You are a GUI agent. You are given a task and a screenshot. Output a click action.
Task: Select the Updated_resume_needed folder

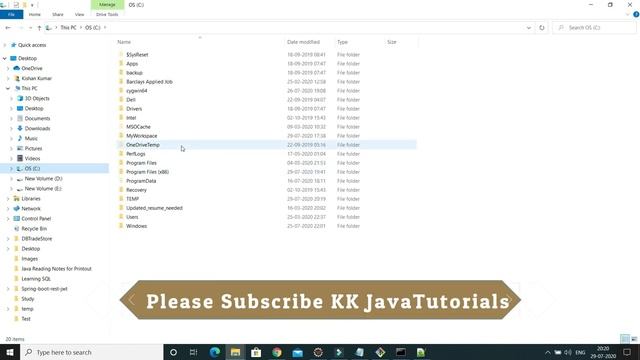tap(154, 208)
